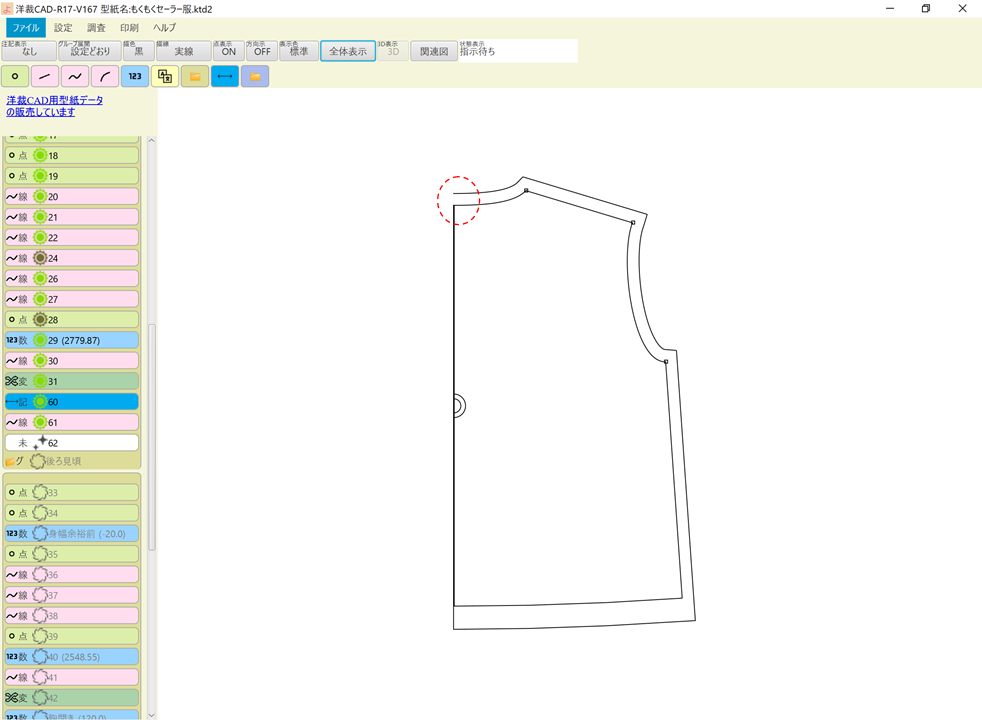Screen dimensions: 982x720
Task: Click the dashed gear on row 40
Action: coord(40,657)
